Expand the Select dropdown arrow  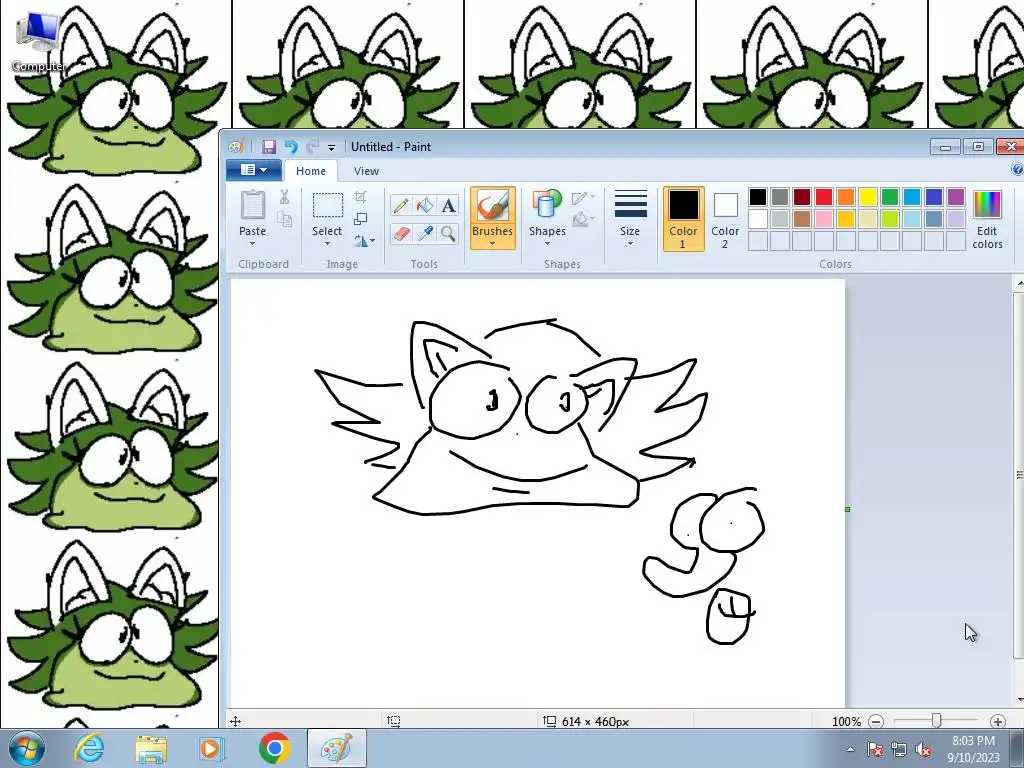point(327,244)
